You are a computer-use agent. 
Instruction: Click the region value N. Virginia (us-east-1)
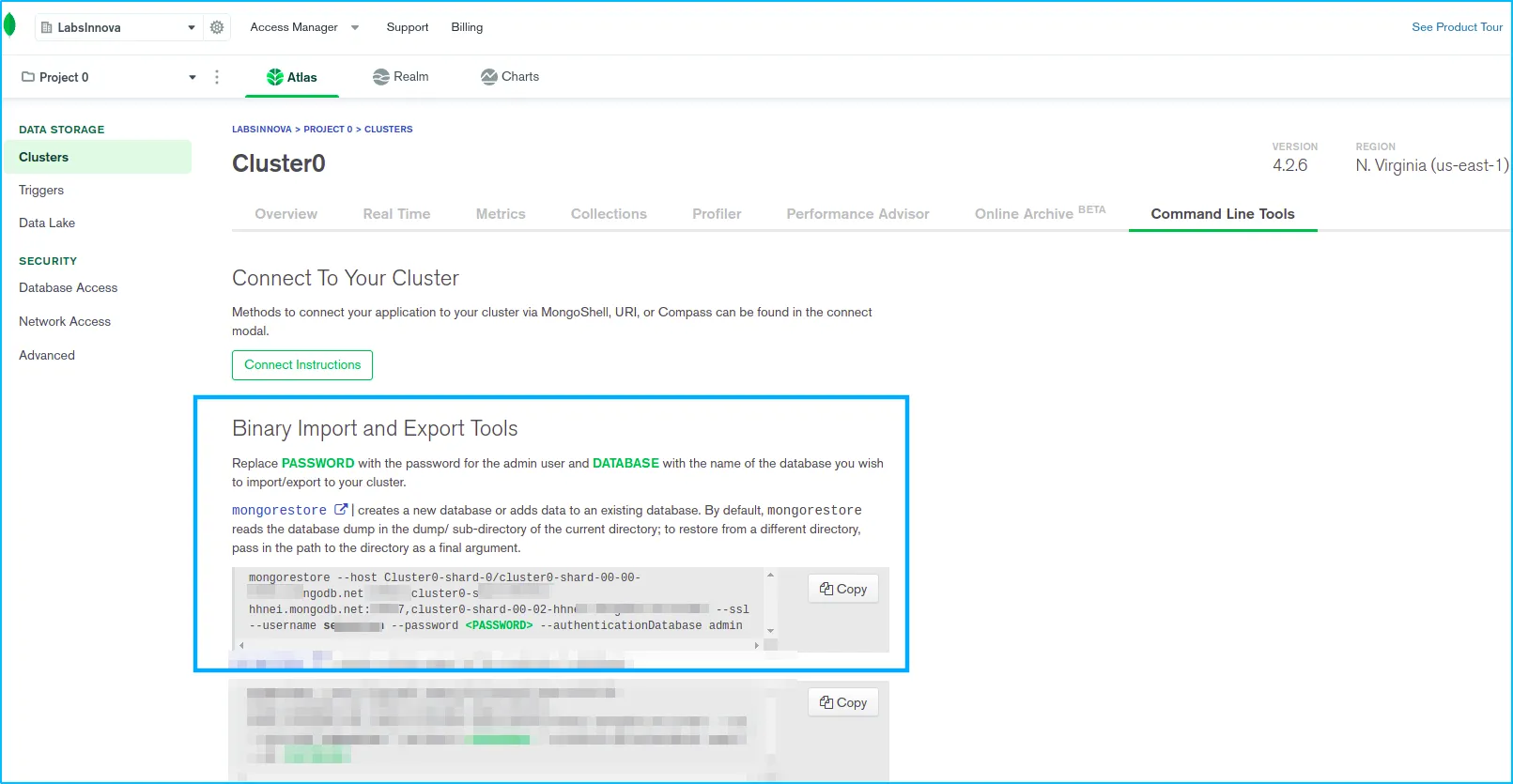tap(1432, 165)
